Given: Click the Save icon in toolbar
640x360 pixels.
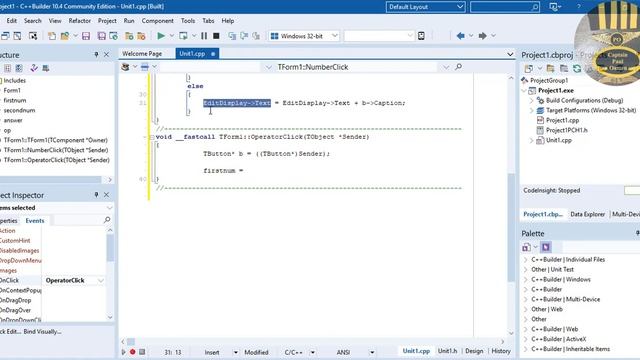Looking at the screenshot, I should (86, 36).
